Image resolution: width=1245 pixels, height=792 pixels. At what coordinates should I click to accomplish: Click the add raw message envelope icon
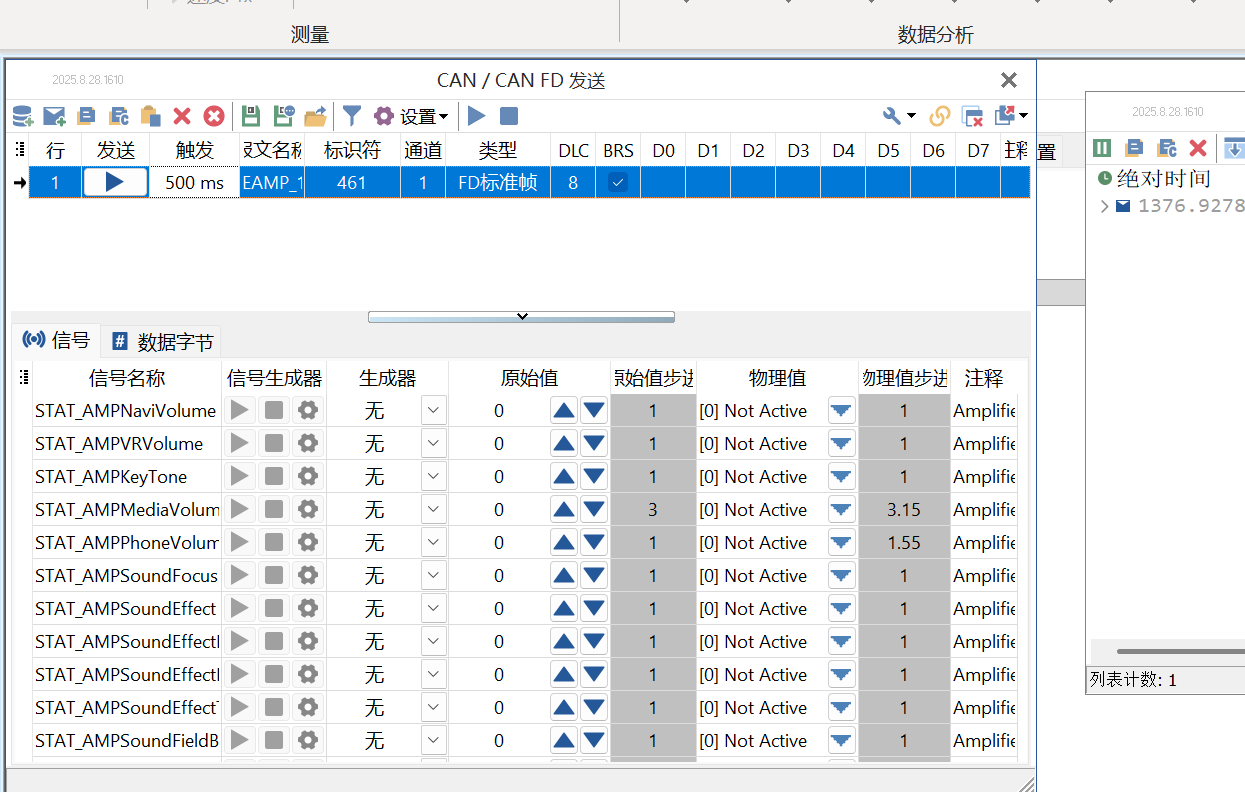tap(54, 116)
